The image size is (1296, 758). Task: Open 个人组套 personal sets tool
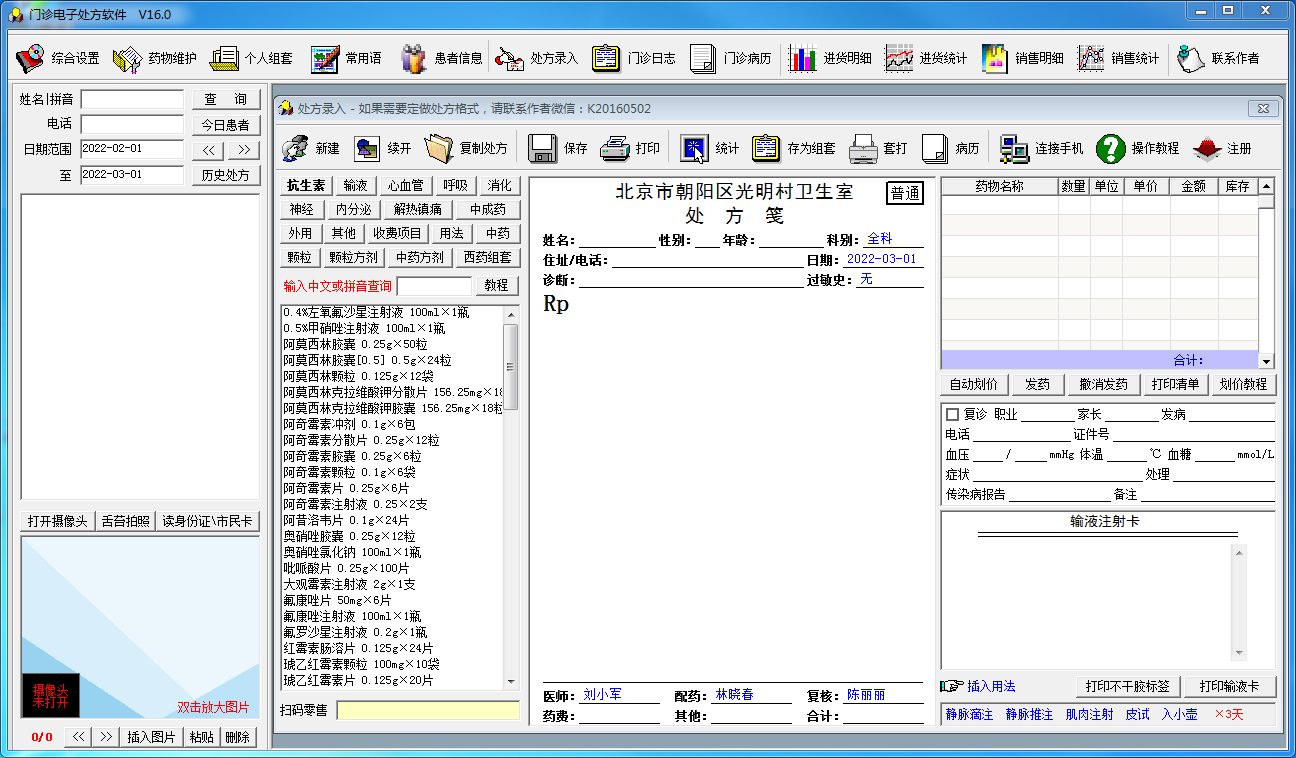pos(251,58)
